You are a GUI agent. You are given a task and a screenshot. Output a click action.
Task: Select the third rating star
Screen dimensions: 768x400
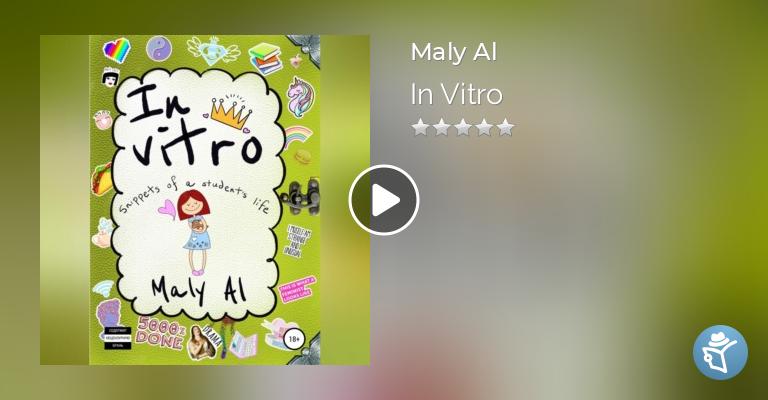tap(463, 128)
